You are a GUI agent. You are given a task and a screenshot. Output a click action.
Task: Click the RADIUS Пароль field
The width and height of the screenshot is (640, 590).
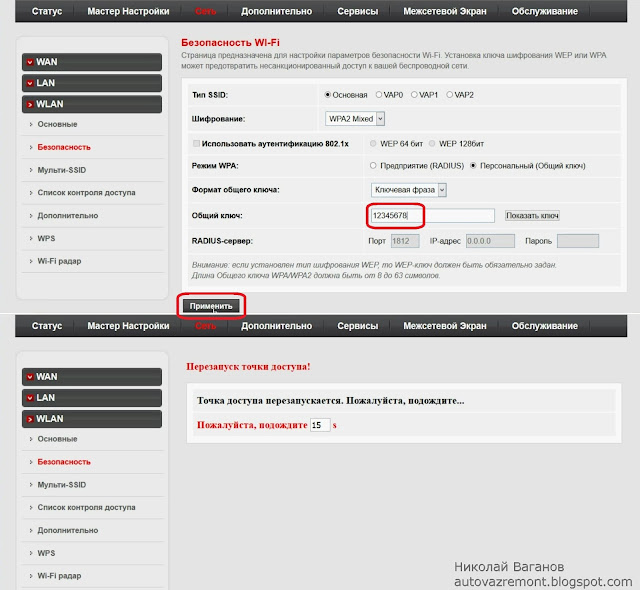pyautogui.click(x=578, y=241)
